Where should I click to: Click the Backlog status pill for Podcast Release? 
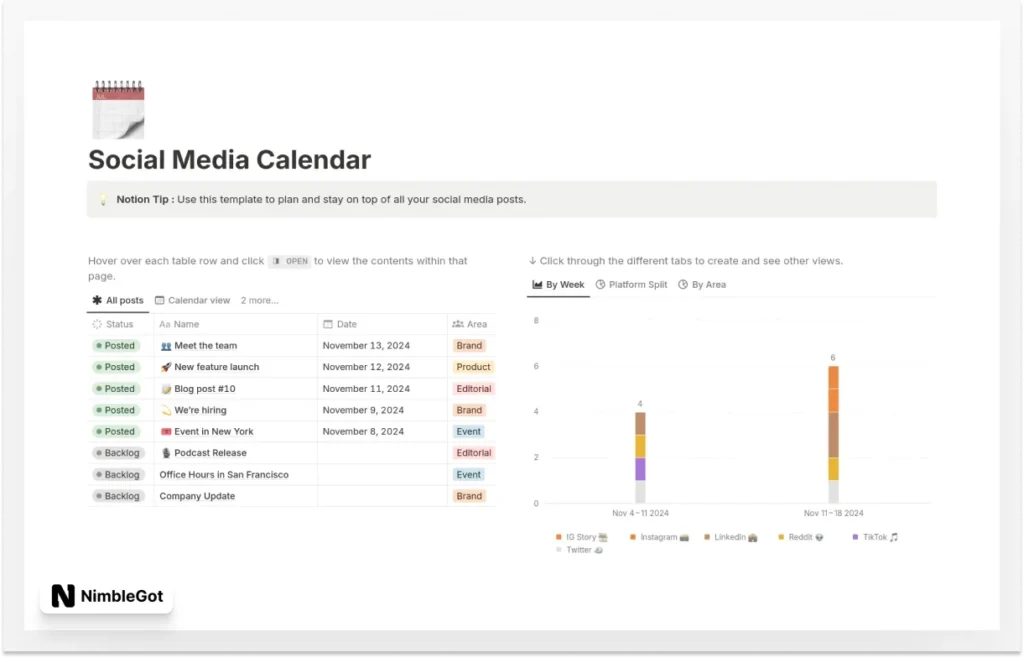tap(117, 453)
